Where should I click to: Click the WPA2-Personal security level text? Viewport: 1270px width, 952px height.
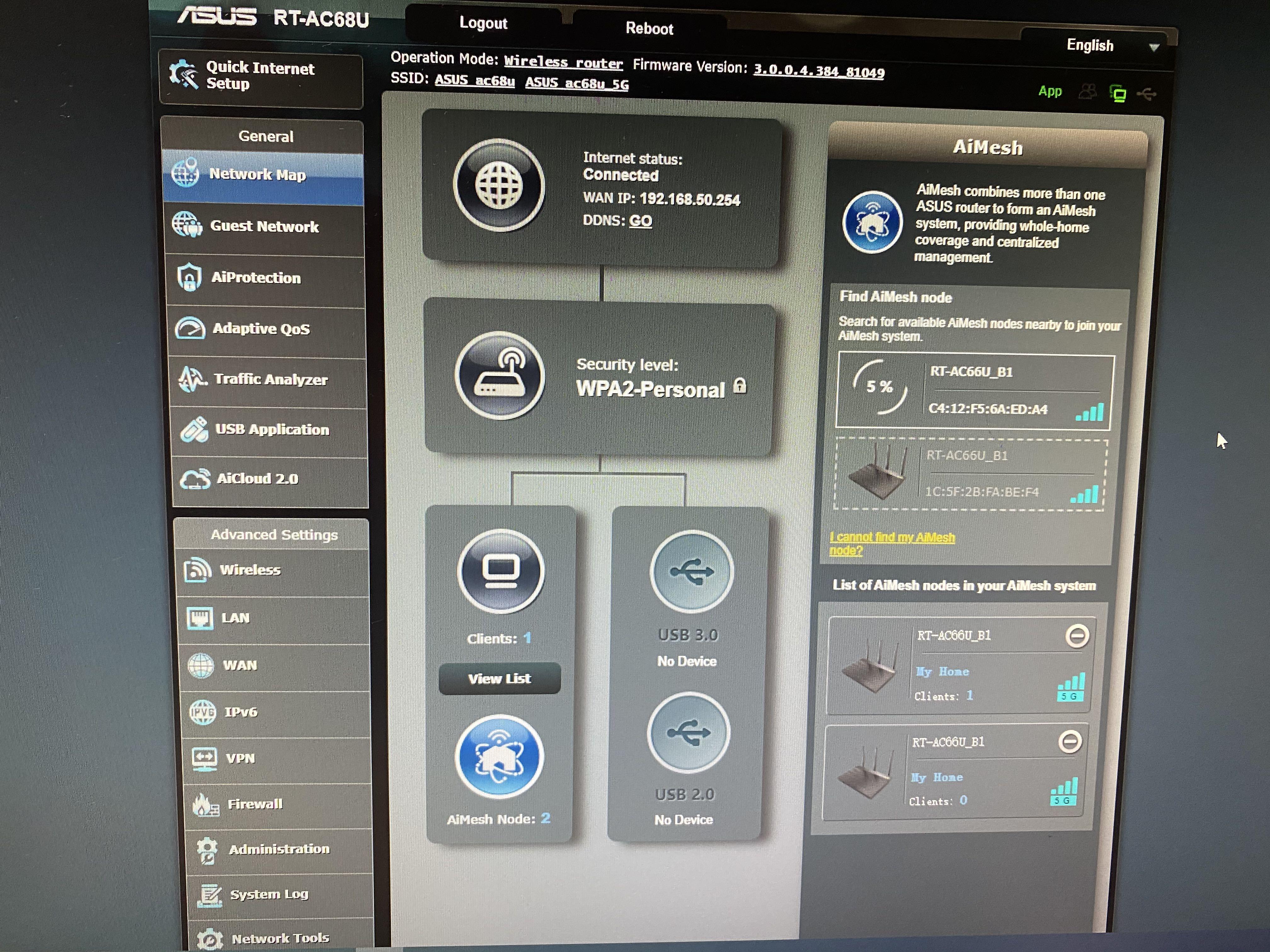coord(650,390)
